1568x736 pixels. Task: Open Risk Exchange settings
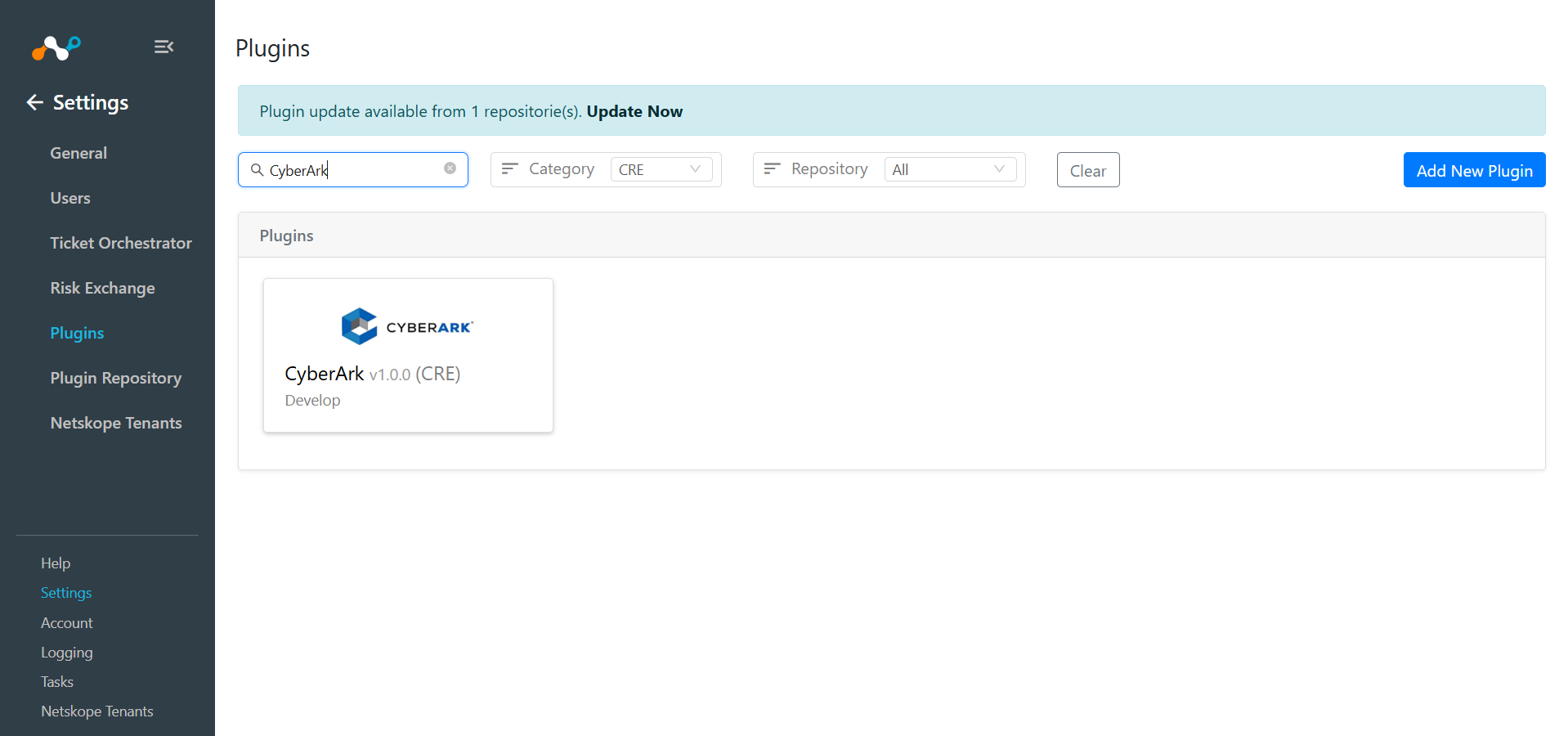click(102, 288)
